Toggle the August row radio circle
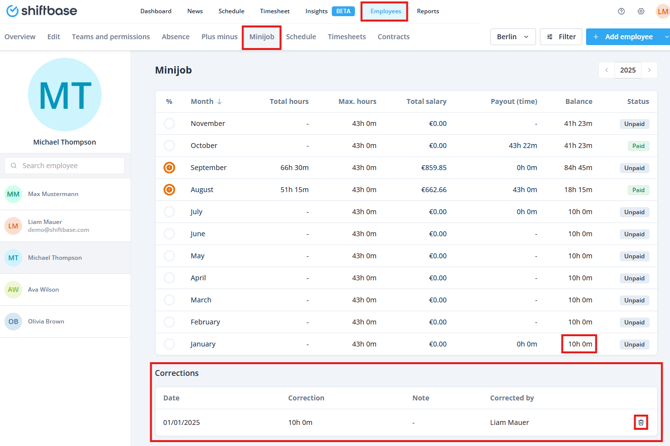Viewport: 670px width, 446px height. [x=169, y=190]
